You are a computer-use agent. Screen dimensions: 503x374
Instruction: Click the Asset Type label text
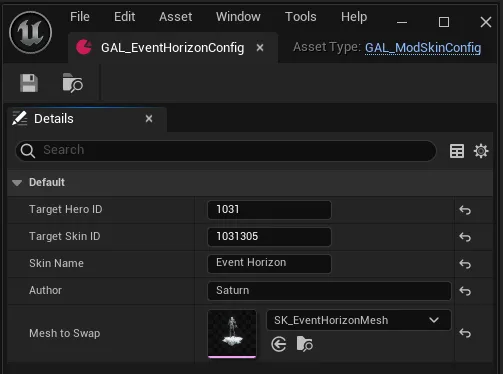(327, 47)
